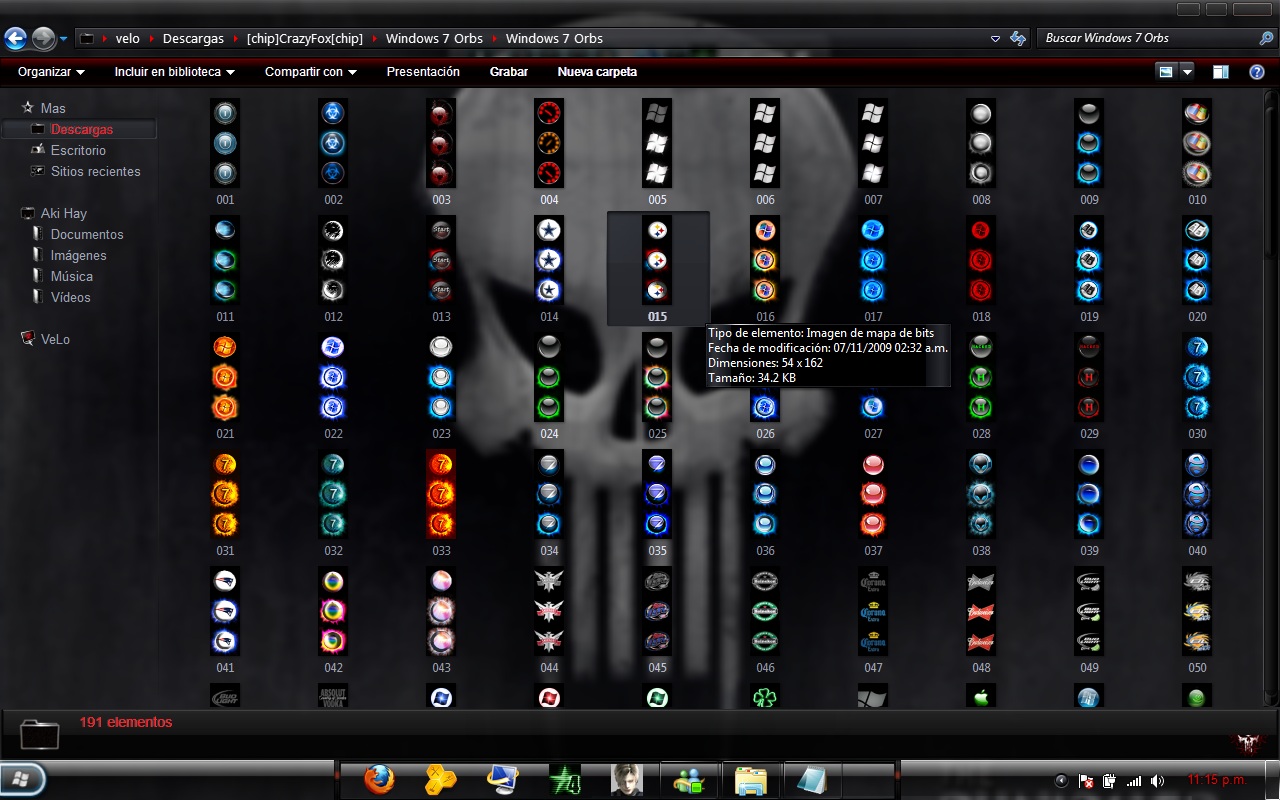Select the biohazard orb image 002
The width and height of the screenshot is (1280, 800).
[x=333, y=143]
